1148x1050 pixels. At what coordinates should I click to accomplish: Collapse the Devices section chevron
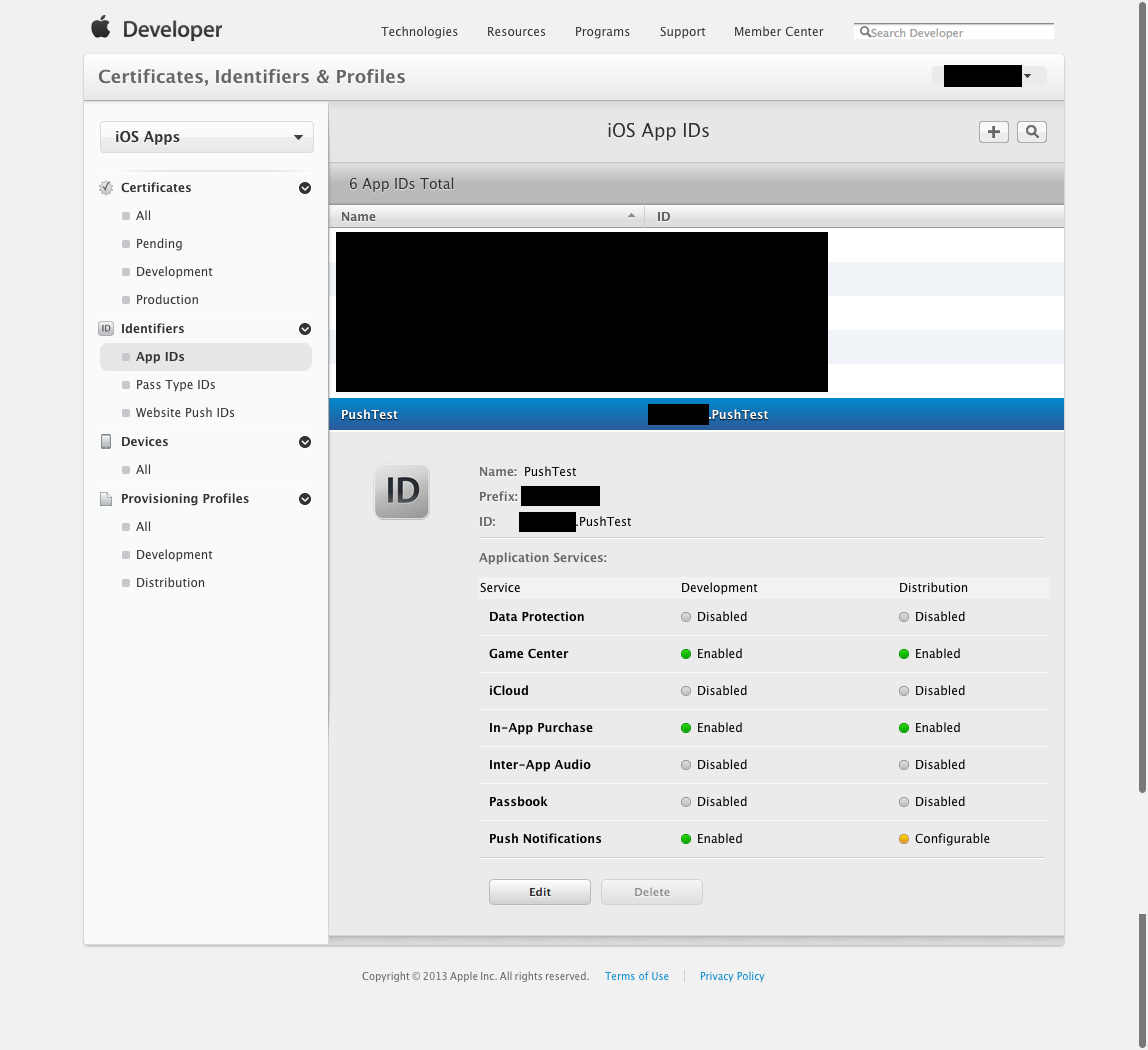click(305, 442)
